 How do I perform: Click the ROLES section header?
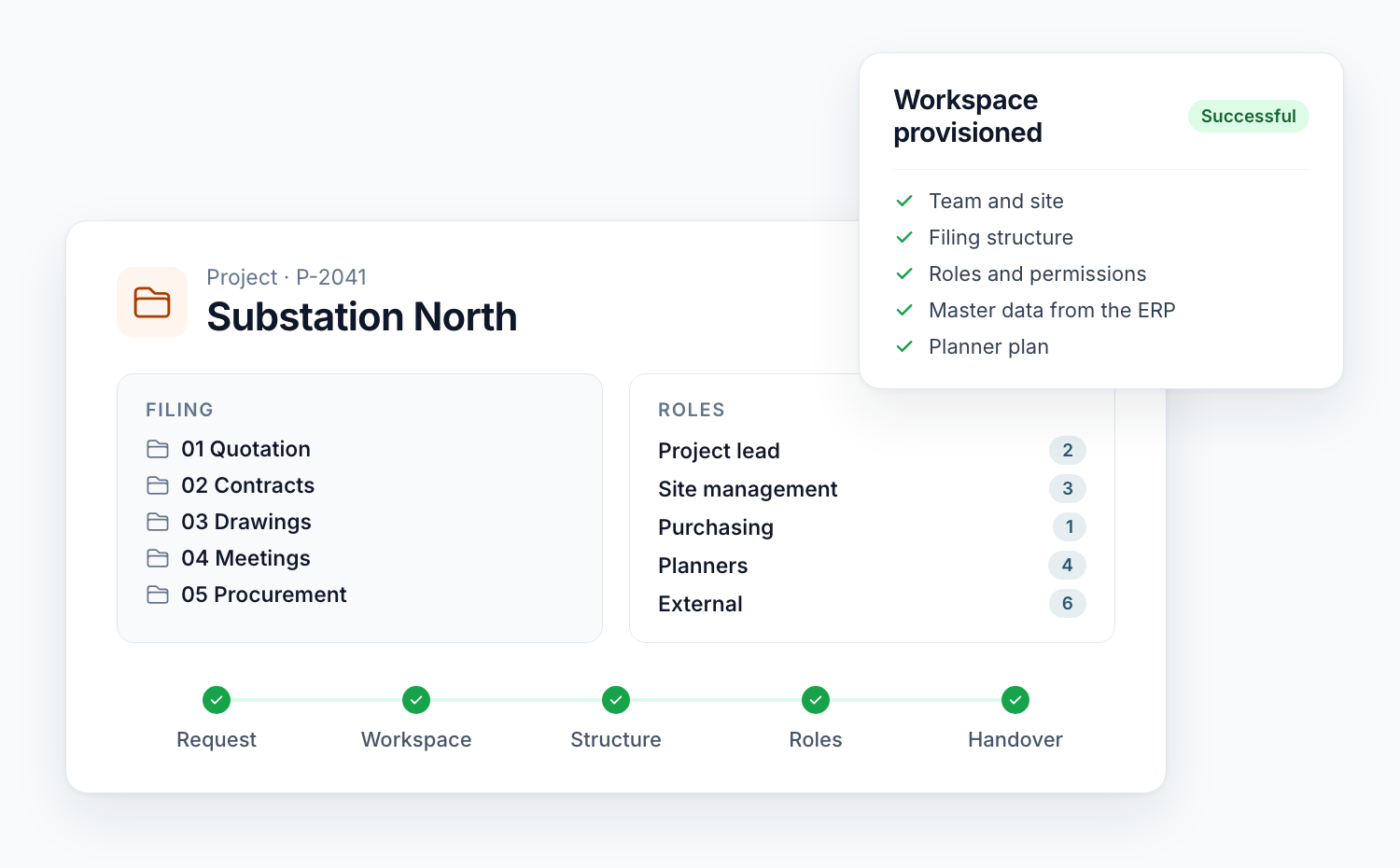[x=692, y=410]
